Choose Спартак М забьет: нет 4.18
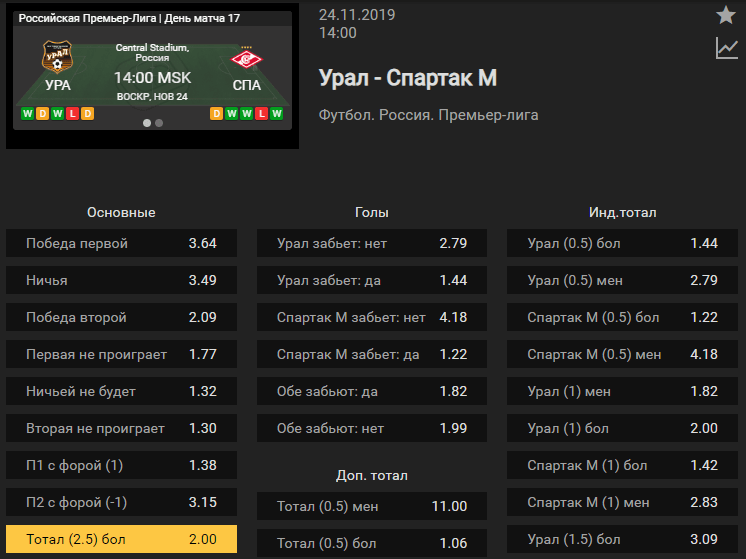 [372, 317]
